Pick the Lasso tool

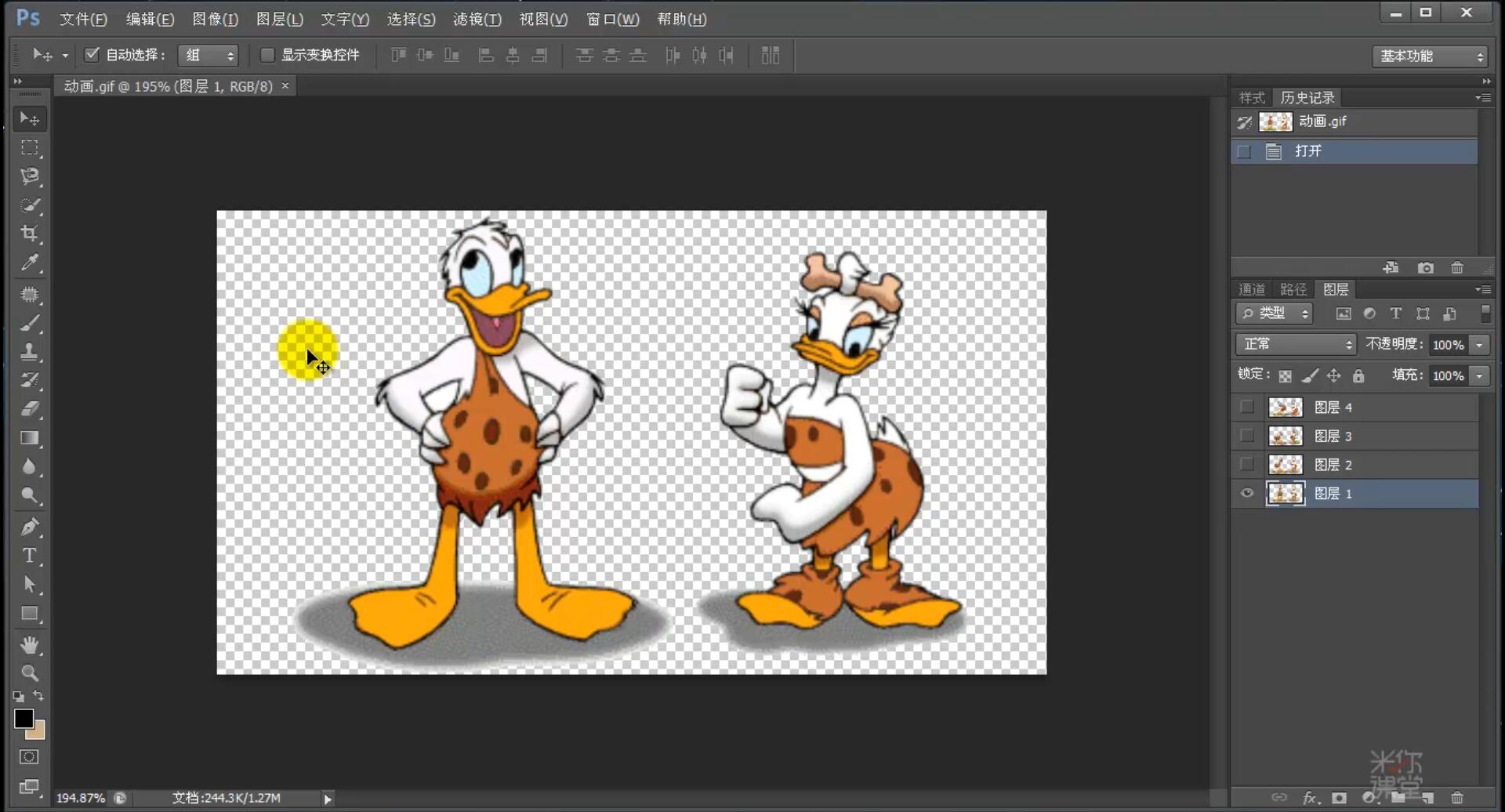coord(30,176)
